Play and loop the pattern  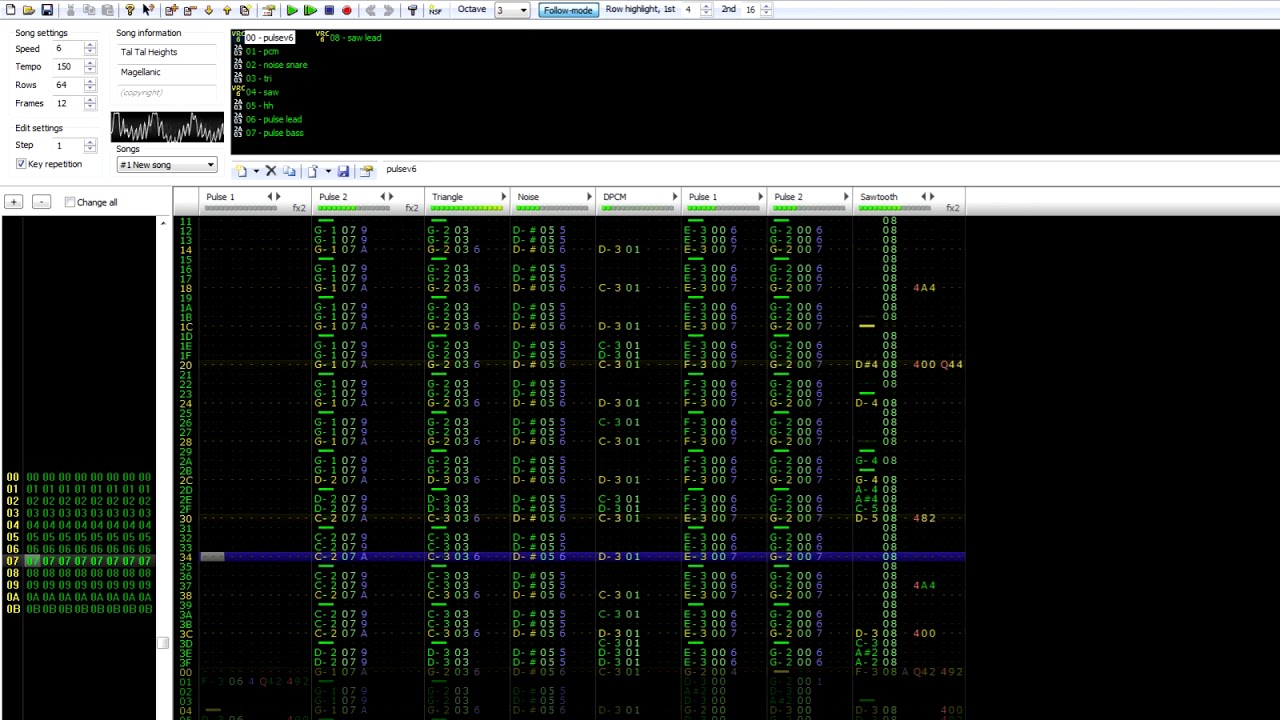coord(310,10)
